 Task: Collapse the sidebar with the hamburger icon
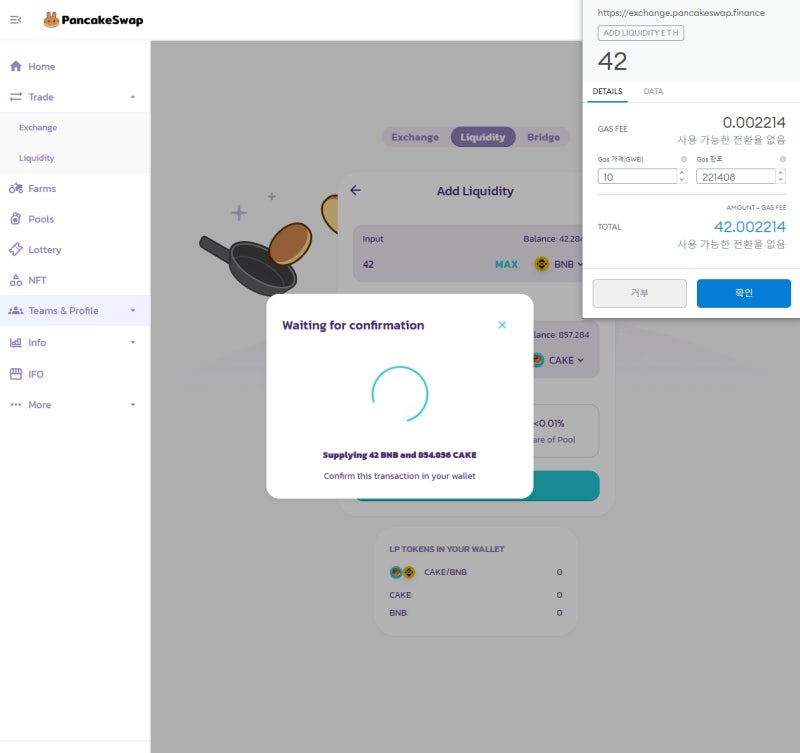tap(16, 20)
